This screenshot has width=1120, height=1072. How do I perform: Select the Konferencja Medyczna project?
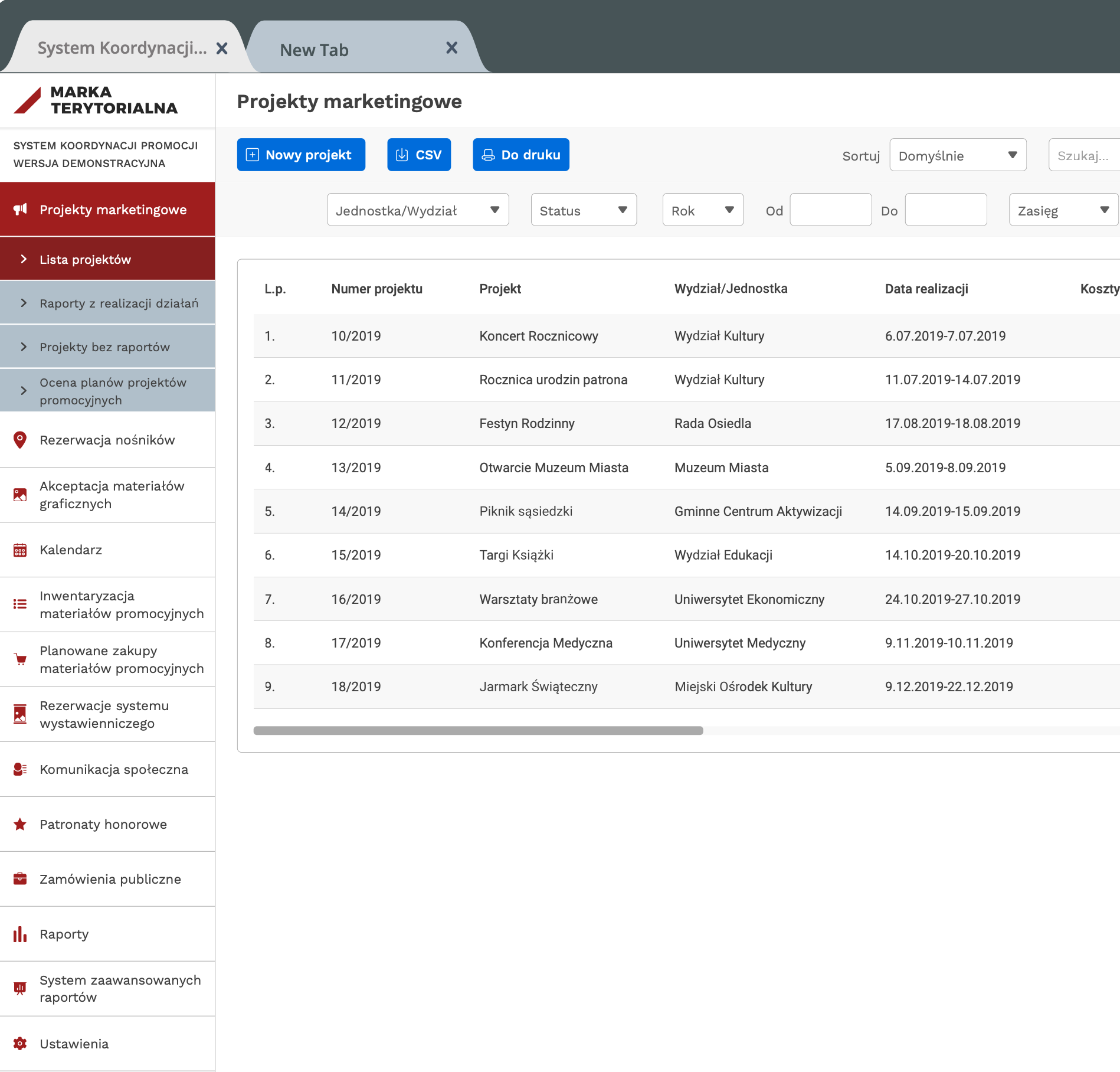click(687, 643)
